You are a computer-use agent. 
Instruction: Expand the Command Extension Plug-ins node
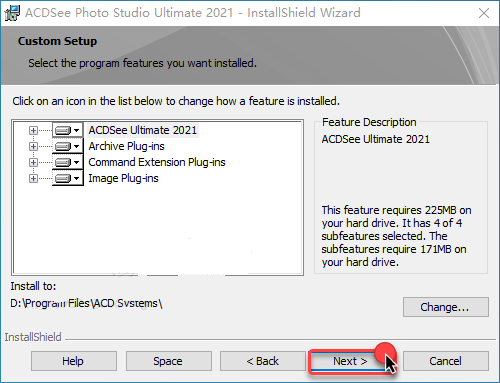pos(33,162)
